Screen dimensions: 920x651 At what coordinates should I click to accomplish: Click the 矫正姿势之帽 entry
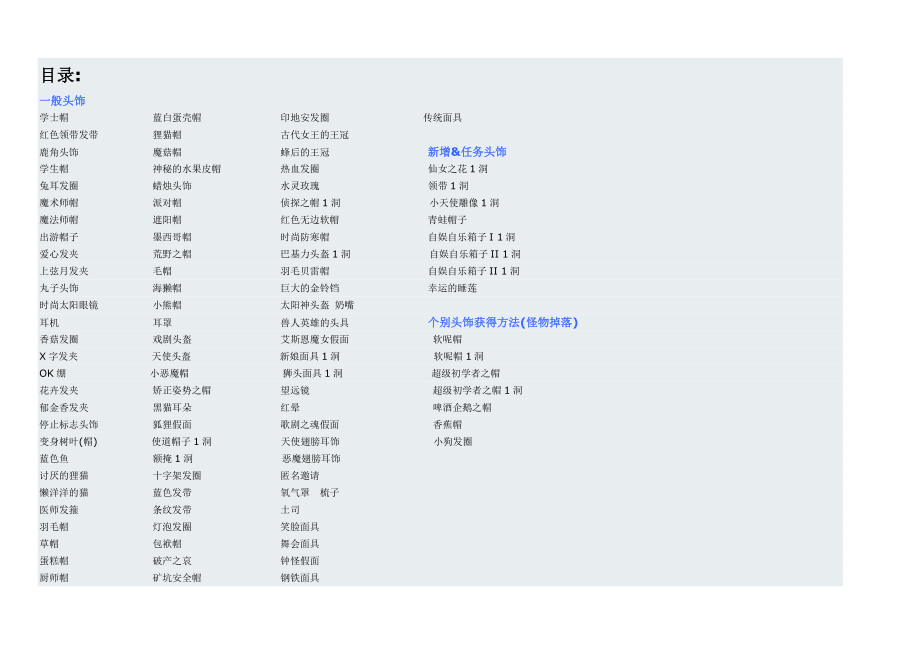[182, 391]
